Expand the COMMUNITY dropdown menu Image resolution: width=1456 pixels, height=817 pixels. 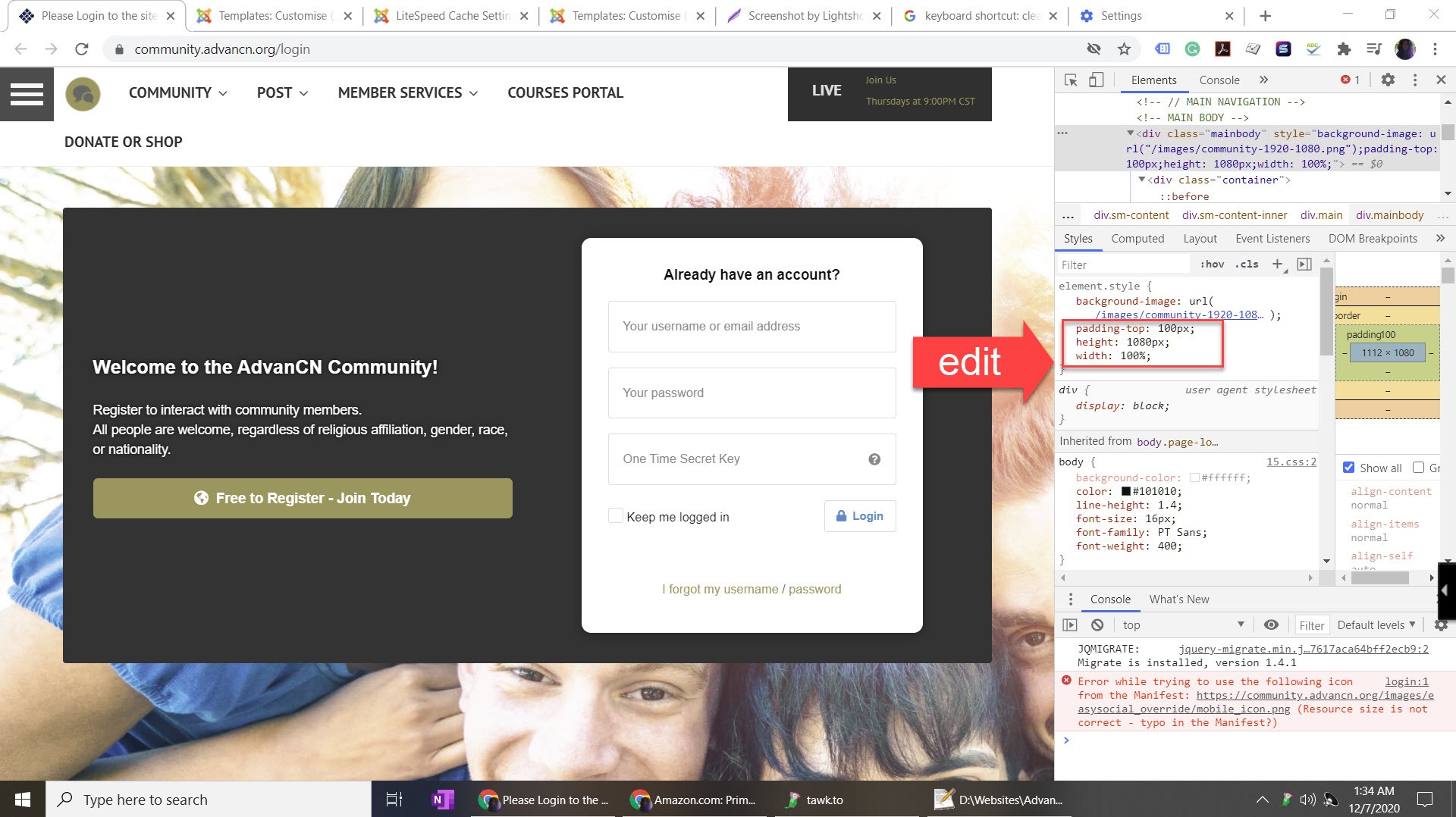coord(177,92)
